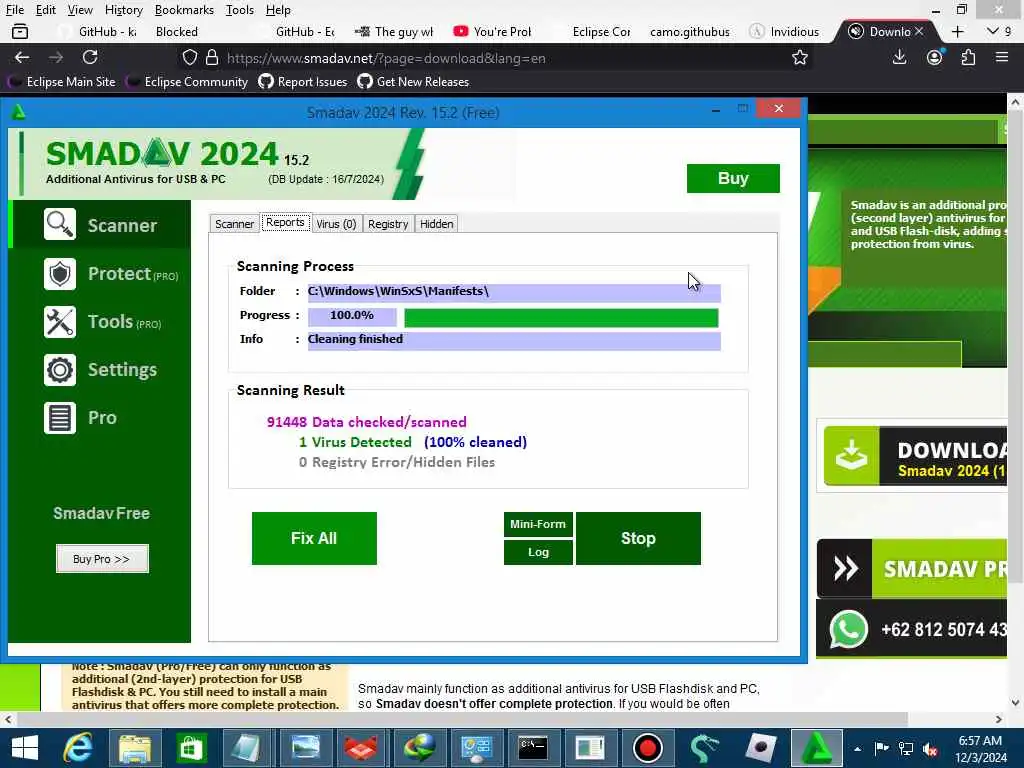Click the site security padlock icon
1024x768 pixels.
coord(212,57)
